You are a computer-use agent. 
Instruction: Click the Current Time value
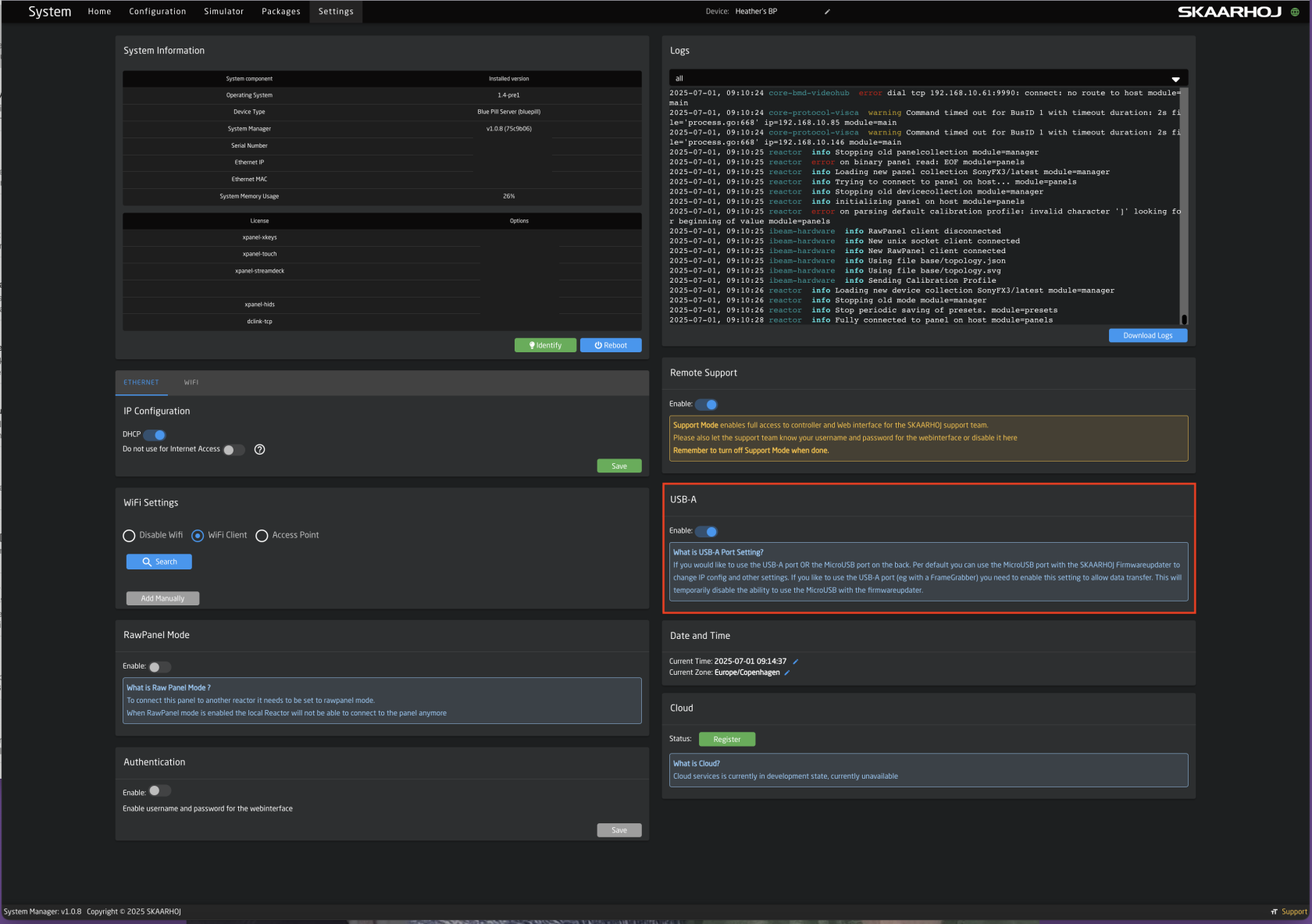(750, 662)
